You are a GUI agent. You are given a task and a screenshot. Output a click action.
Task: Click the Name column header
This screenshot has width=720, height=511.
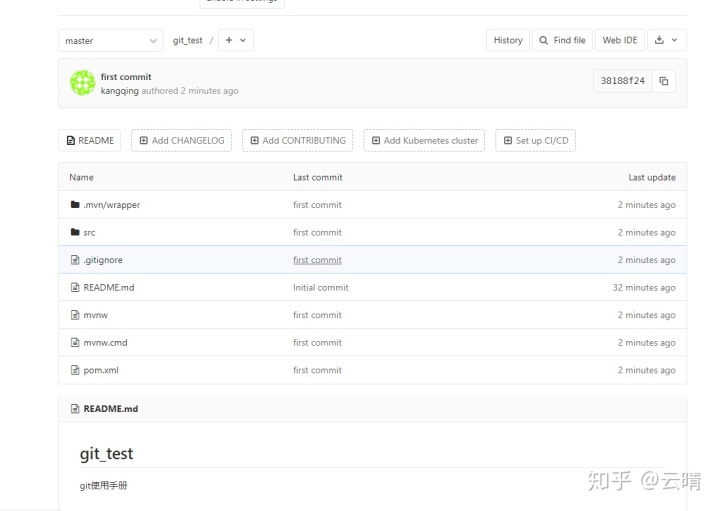[81, 177]
